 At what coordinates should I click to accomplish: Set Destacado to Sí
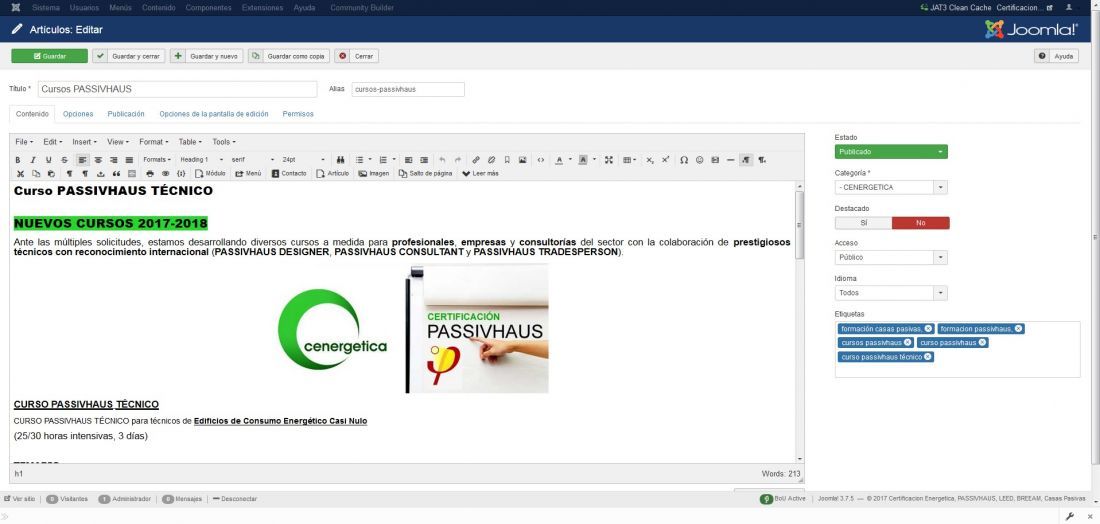tap(864, 223)
